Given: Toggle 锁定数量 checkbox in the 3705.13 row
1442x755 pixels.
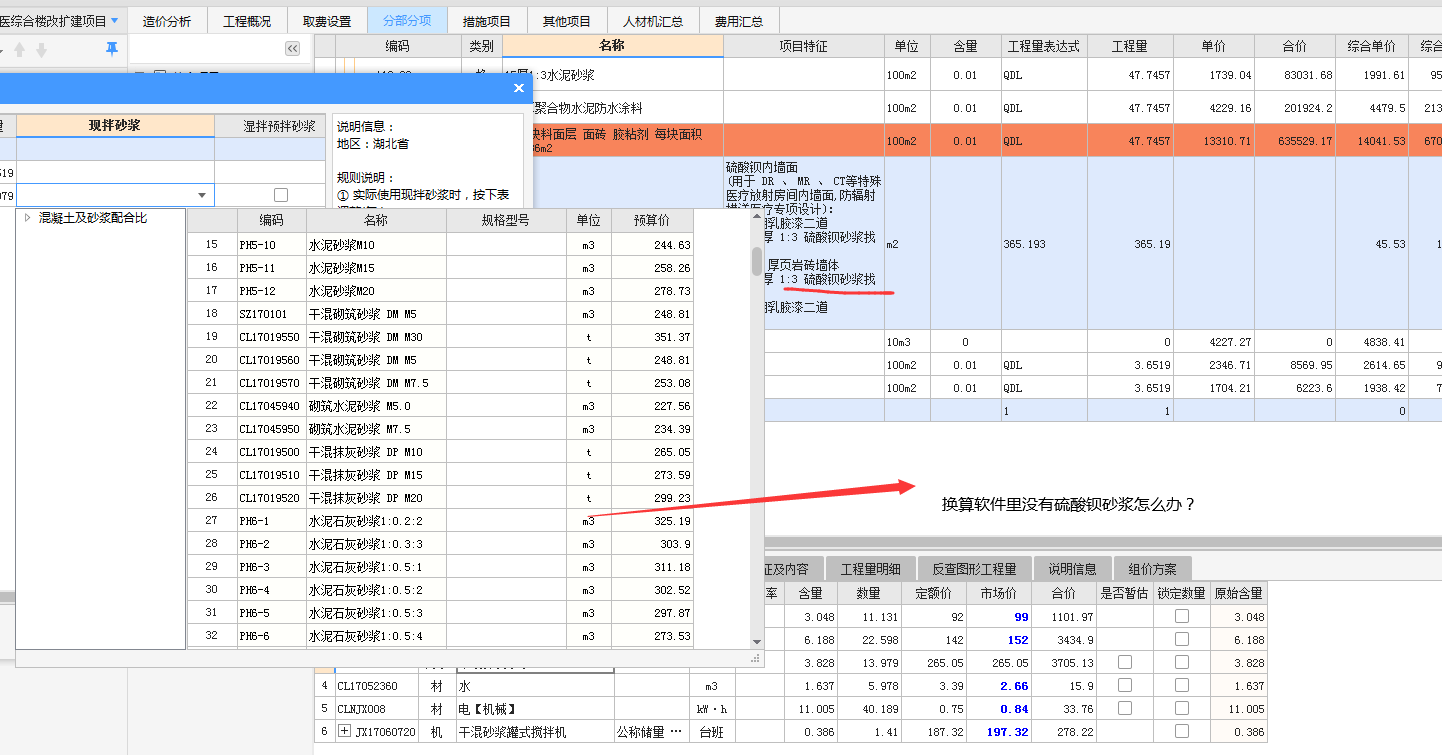Looking at the screenshot, I should [x=1182, y=662].
